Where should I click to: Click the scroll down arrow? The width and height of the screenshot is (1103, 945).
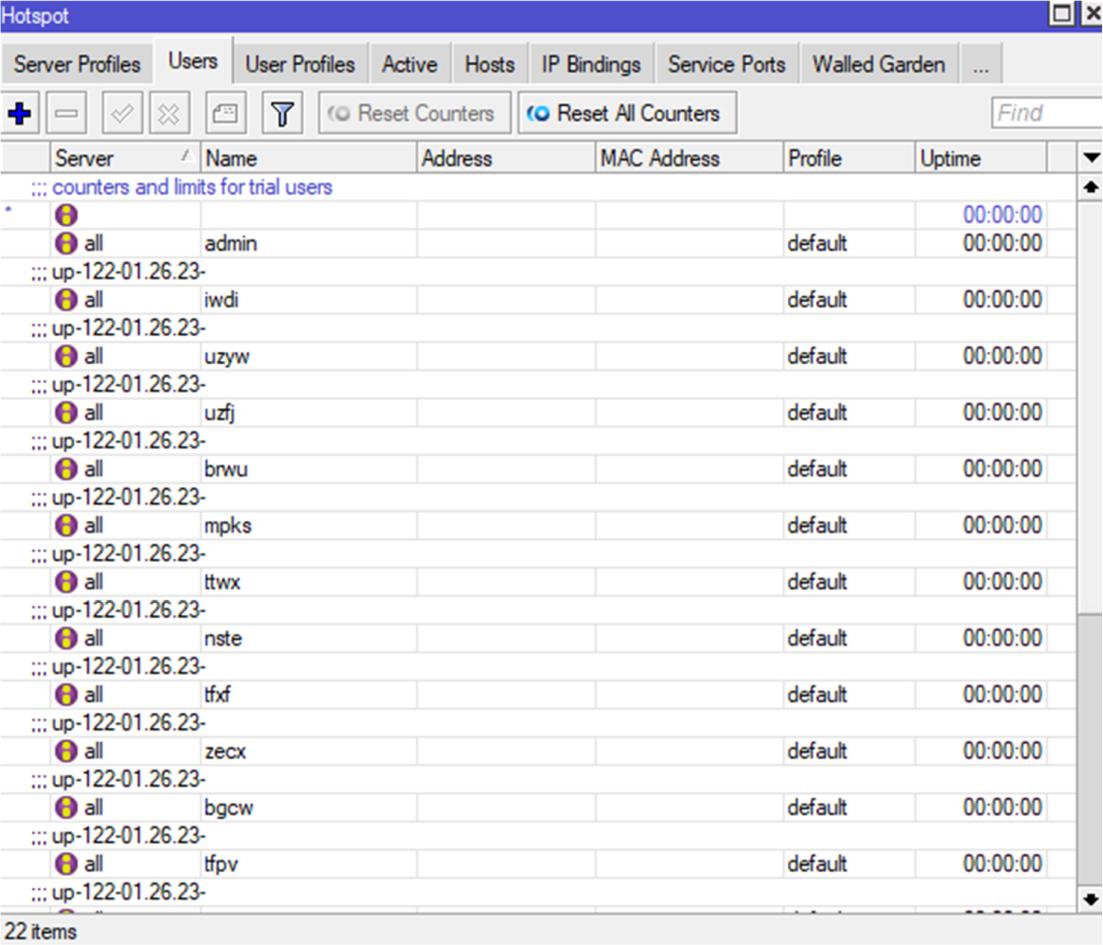1091,899
